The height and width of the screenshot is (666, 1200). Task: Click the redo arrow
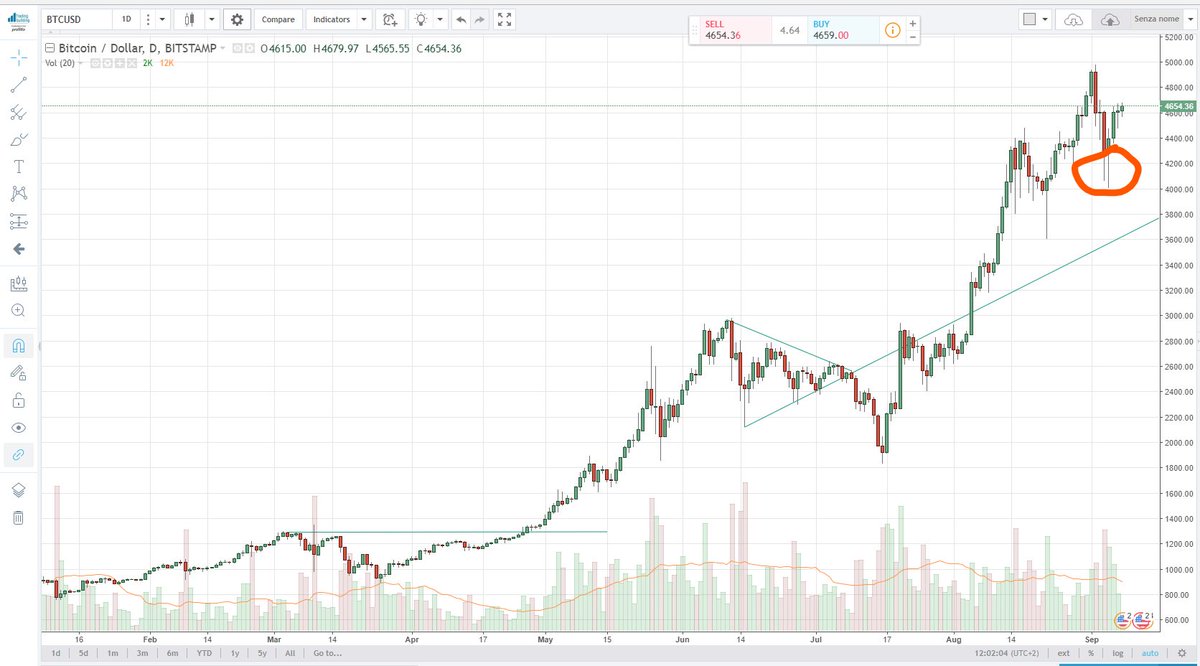click(480, 19)
